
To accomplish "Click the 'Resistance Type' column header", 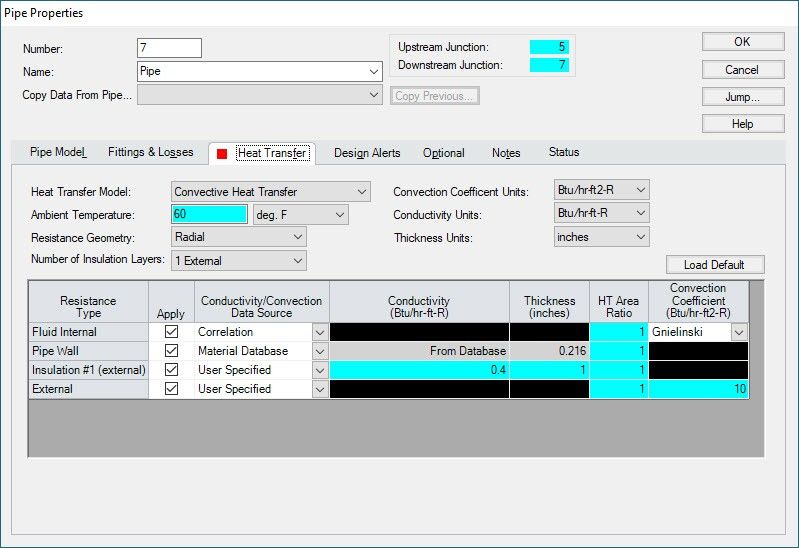I will point(89,302).
